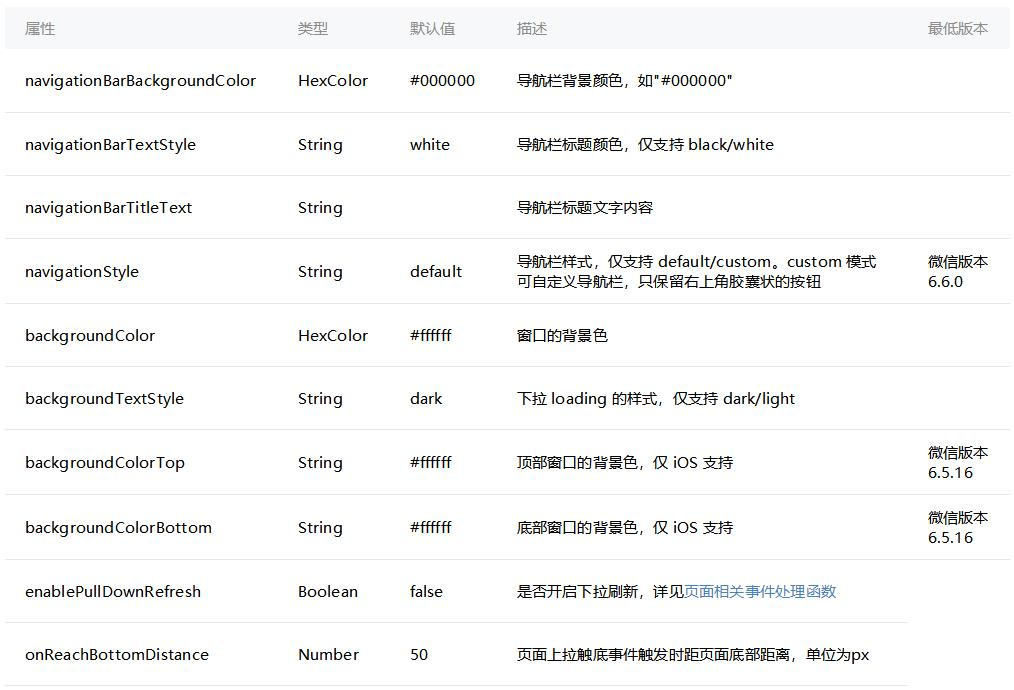Click the navigationBarTextStyle property name

pyautogui.click(x=111, y=145)
